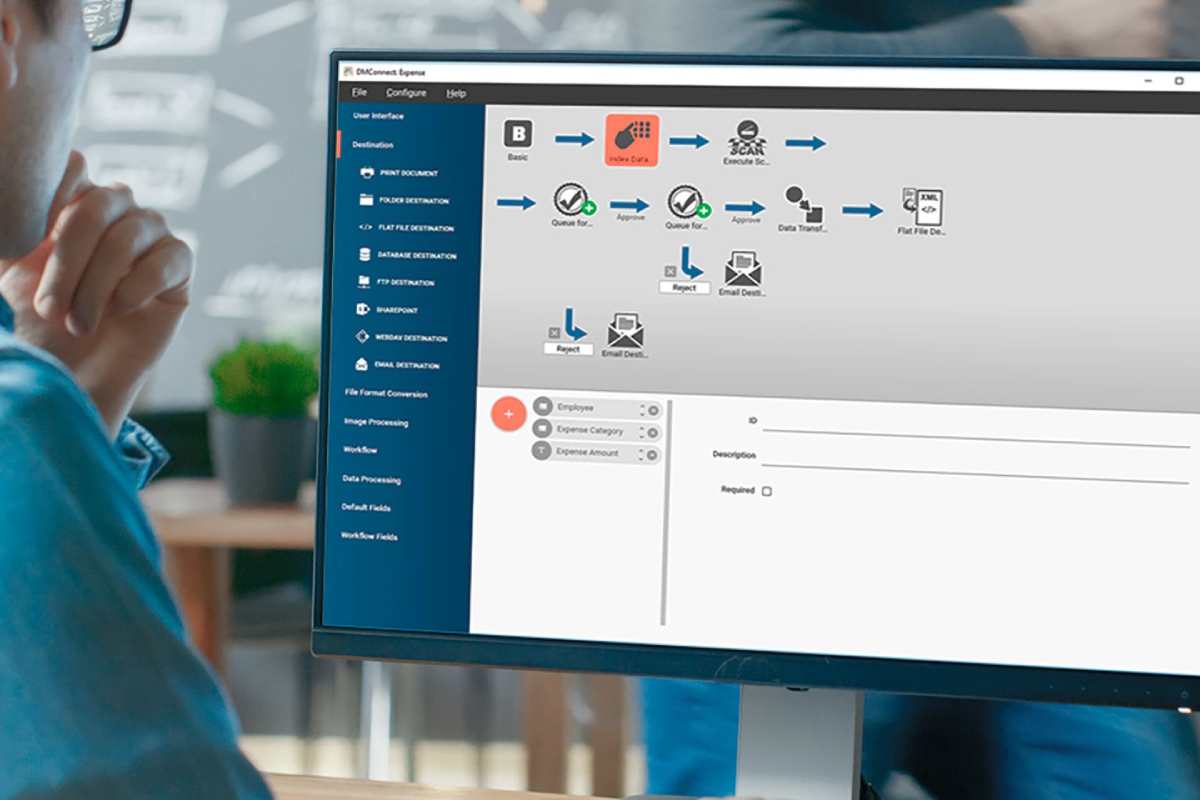Select the Expense Category field item
The width and height of the screenshot is (1200, 800).
point(589,431)
